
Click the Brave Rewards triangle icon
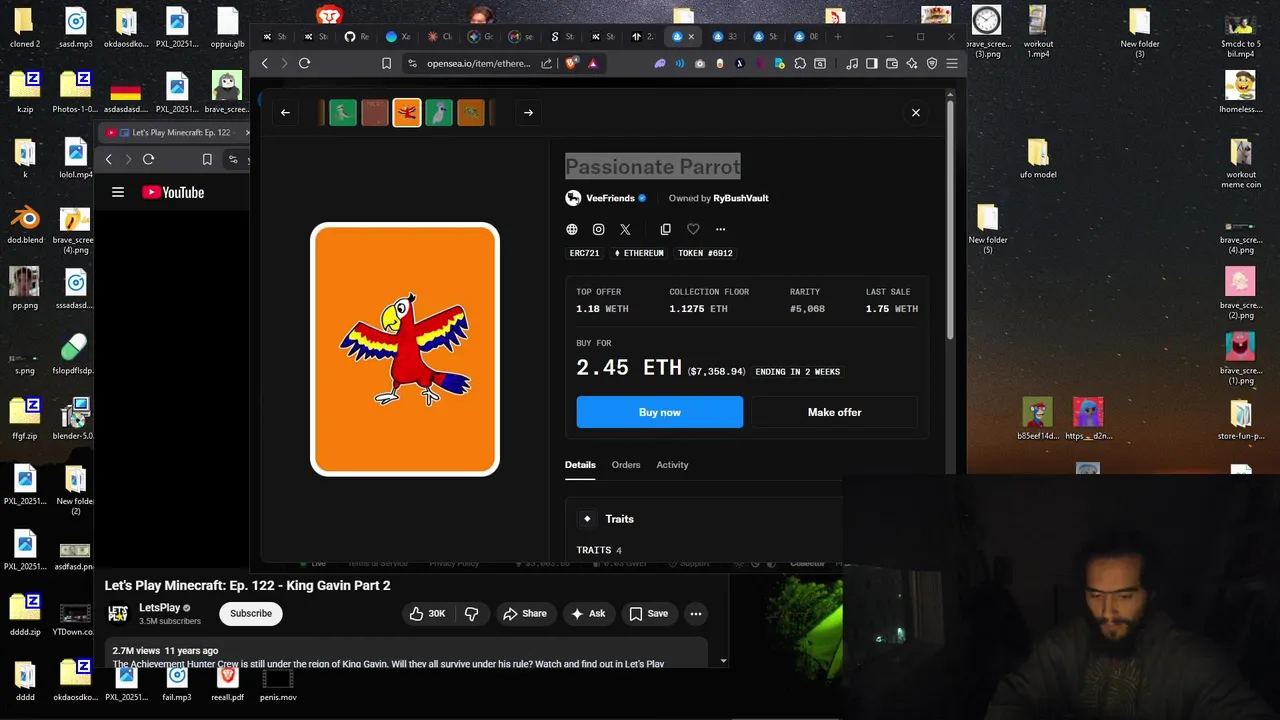pyautogui.click(x=593, y=63)
